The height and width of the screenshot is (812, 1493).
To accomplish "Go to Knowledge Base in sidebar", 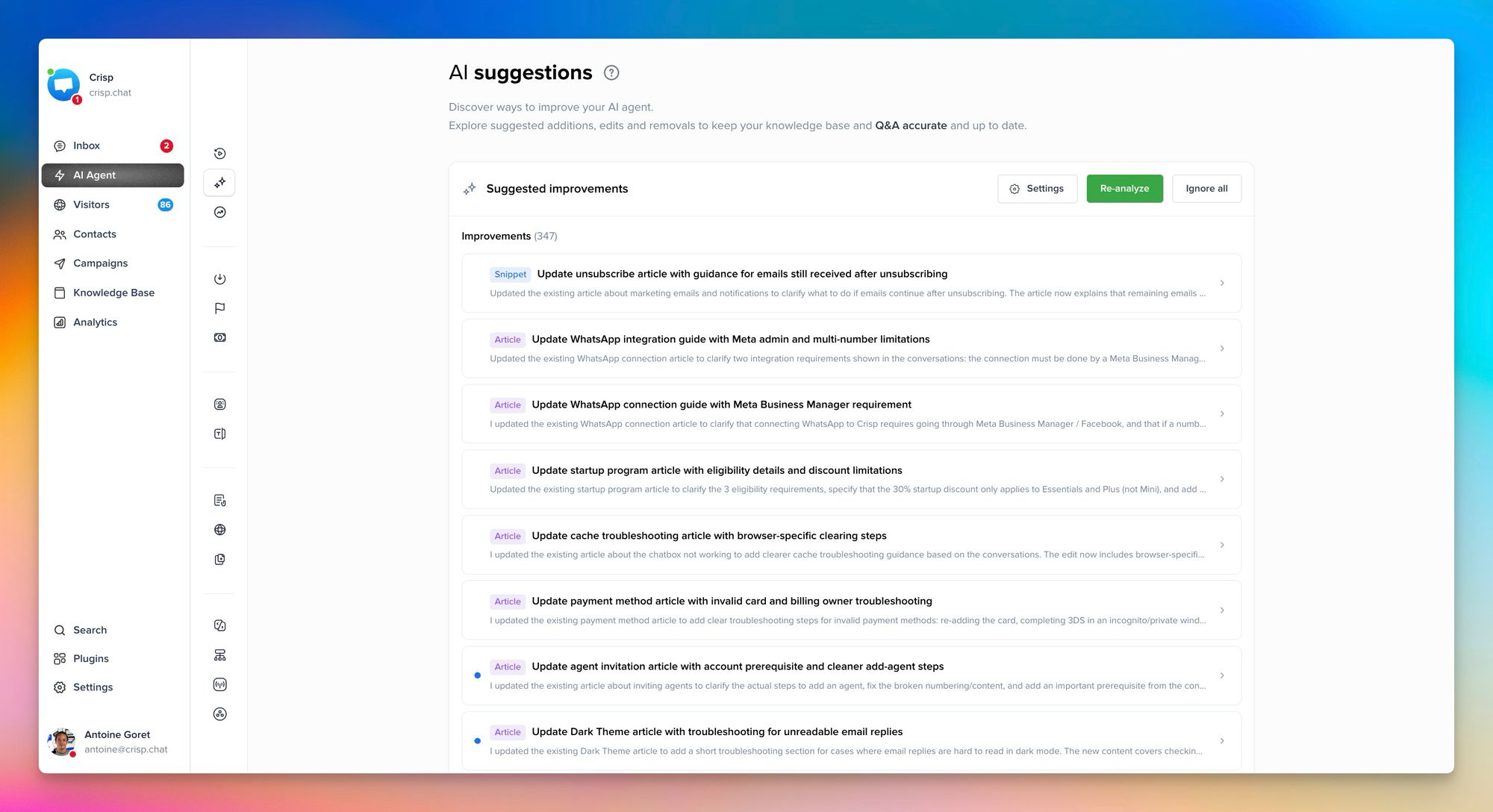I will (x=113, y=293).
